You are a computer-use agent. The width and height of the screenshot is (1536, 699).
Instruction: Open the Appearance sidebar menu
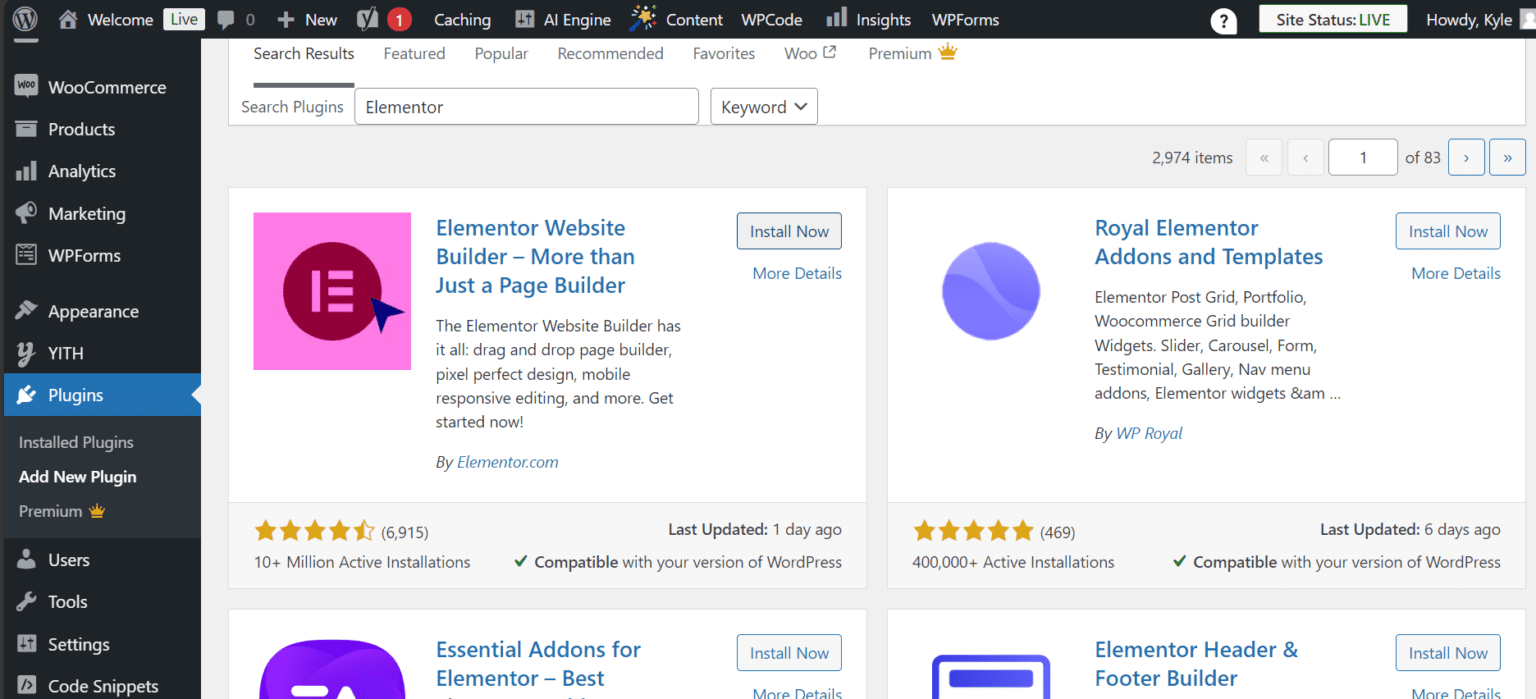pyautogui.click(x=93, y=311)
